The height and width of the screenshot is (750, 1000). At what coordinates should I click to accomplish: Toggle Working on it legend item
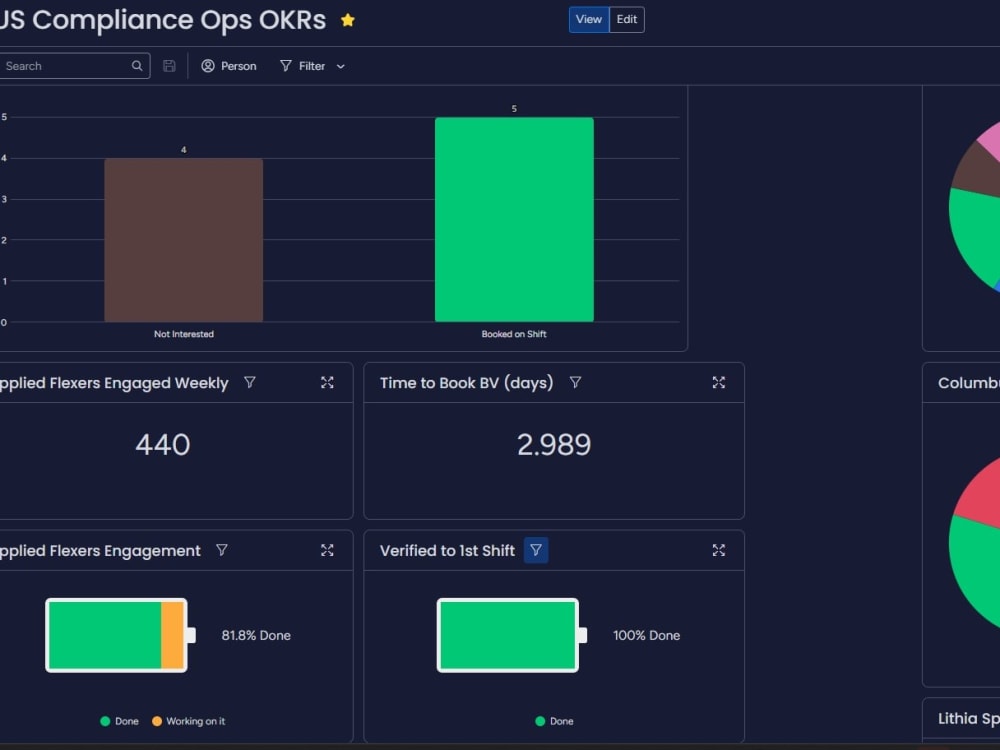tap(189, 721)
